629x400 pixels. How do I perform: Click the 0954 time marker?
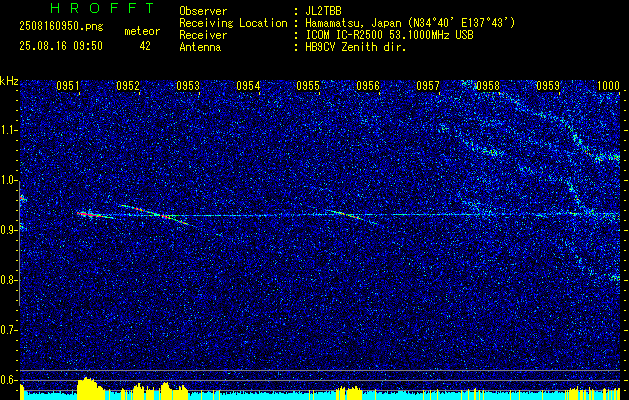tap(248, 86)
